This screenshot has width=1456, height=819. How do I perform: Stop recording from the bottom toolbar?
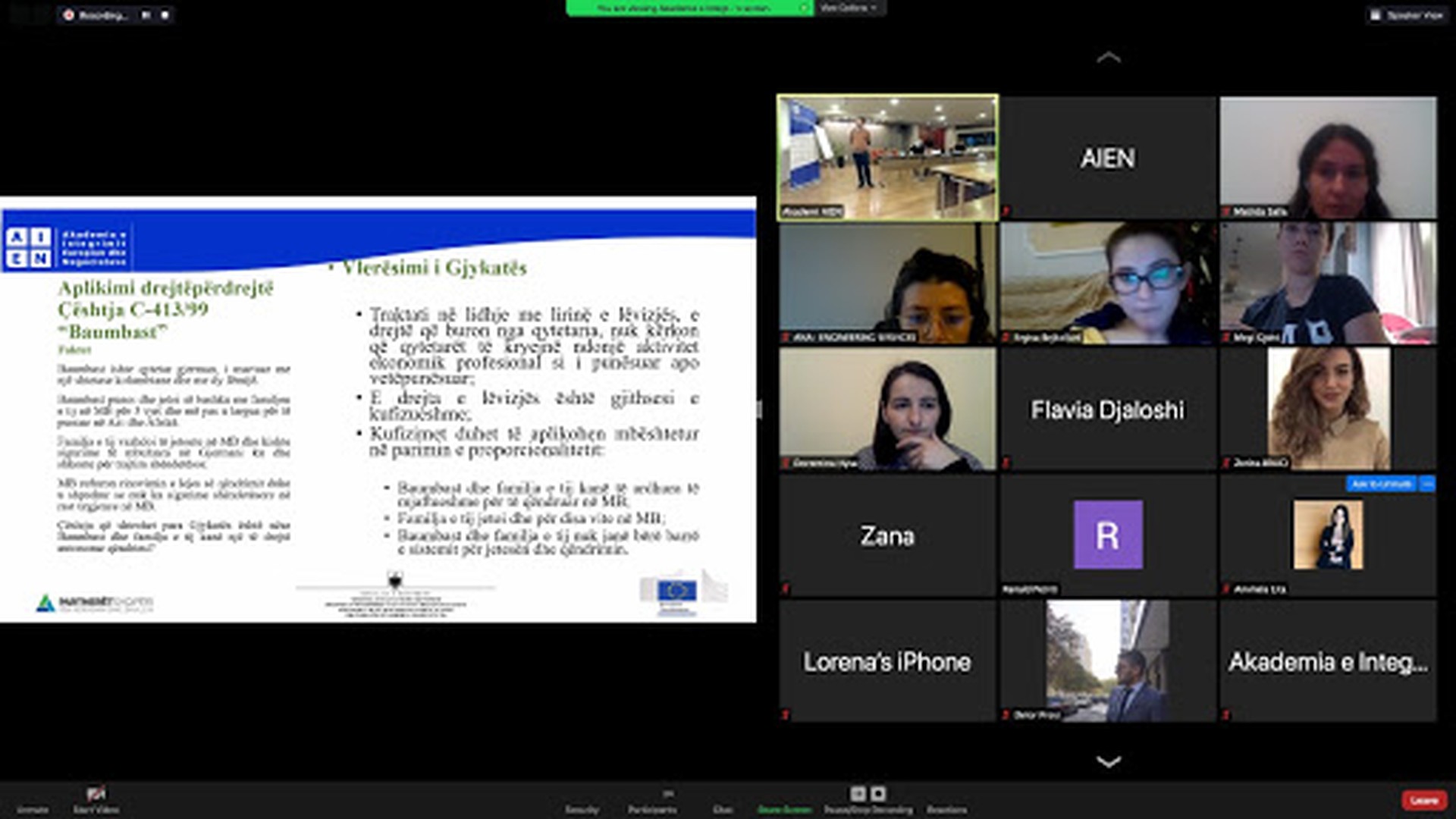pos(878,793)
